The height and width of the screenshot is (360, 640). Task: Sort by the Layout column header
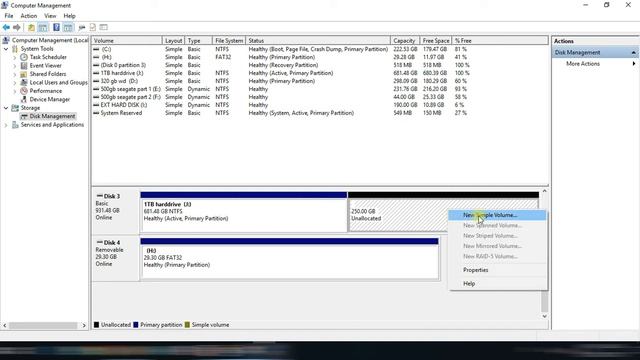point(173,41)
